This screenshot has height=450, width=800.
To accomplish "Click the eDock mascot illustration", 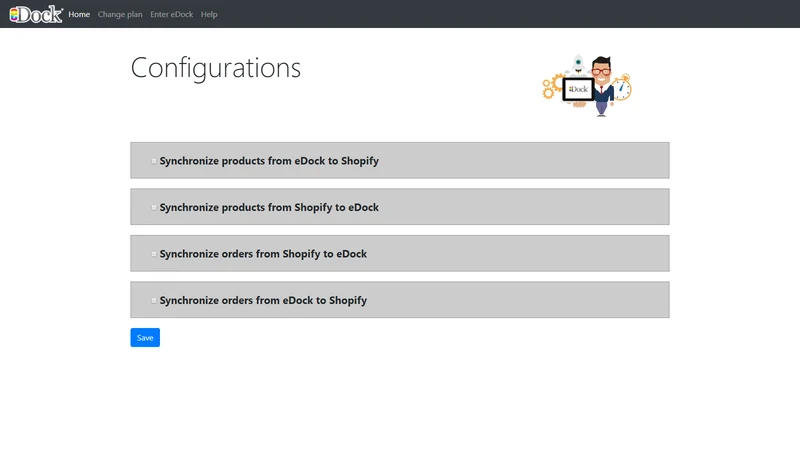I will coord(587,86).
